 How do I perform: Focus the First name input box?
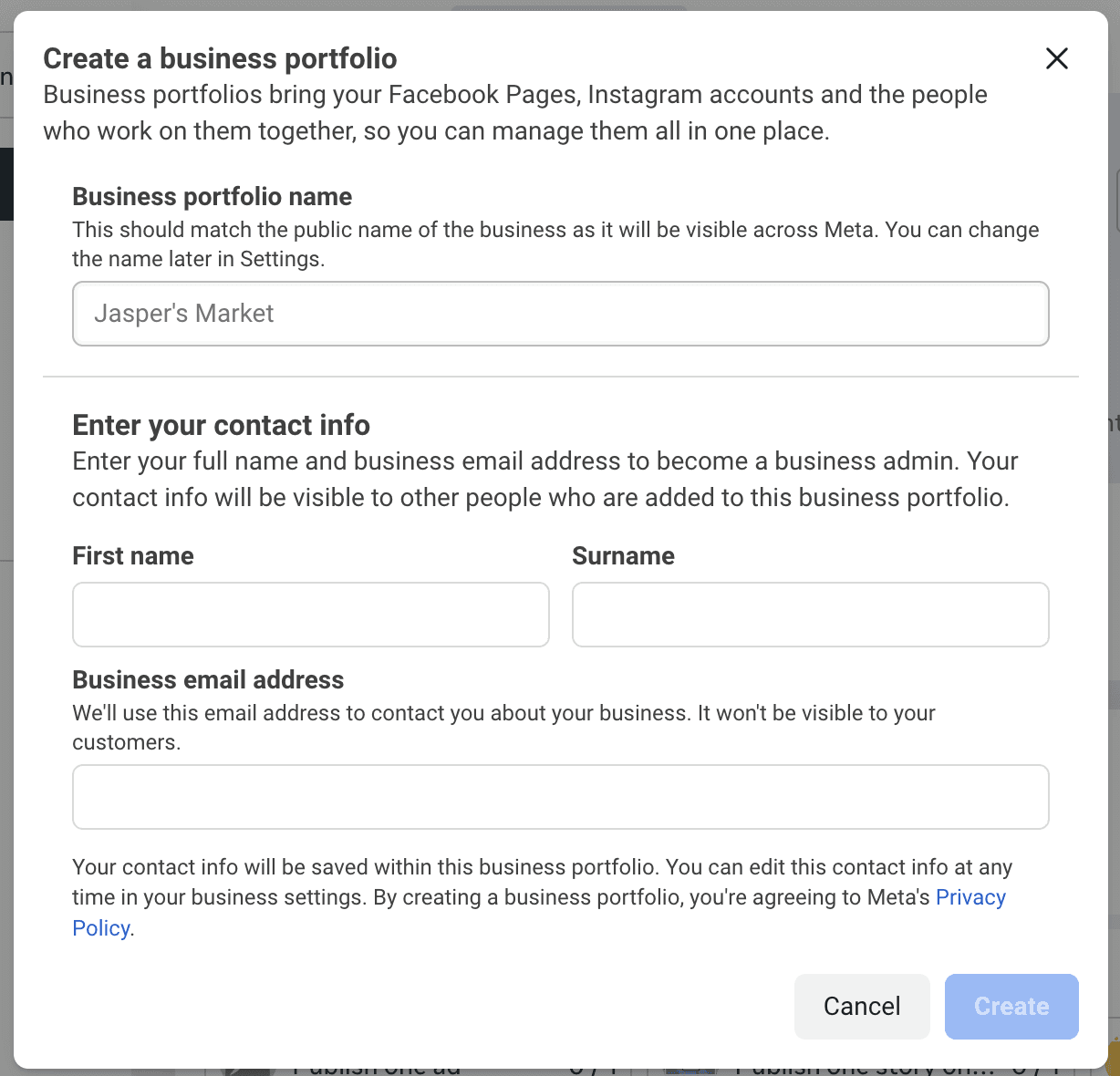click(310, 615)
